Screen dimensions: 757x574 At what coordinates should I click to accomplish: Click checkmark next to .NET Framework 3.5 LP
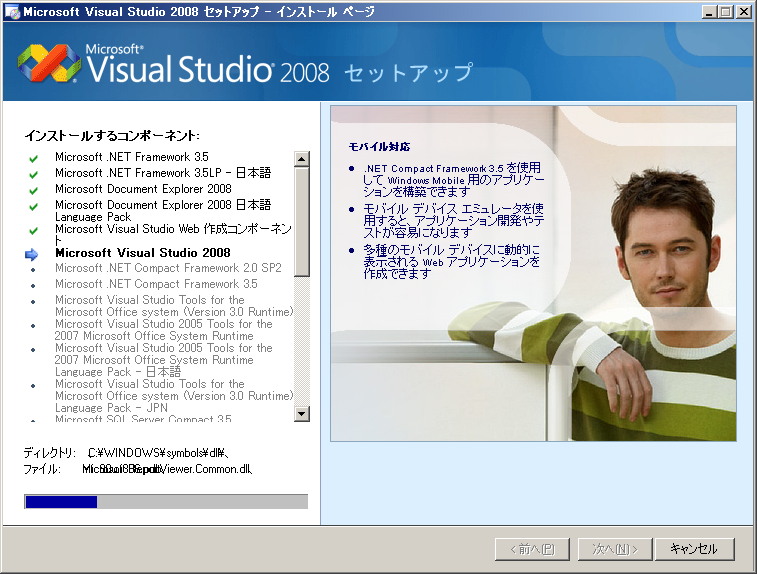(33, 173)
